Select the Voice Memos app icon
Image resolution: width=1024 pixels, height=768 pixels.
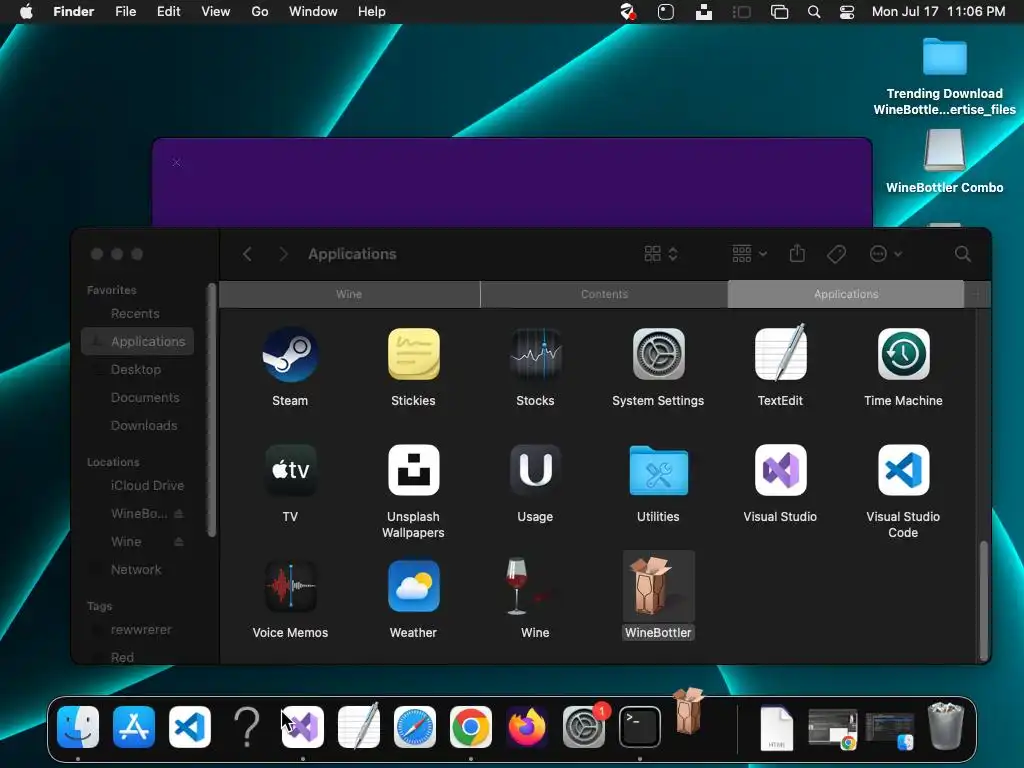click(x=290, y=586)
